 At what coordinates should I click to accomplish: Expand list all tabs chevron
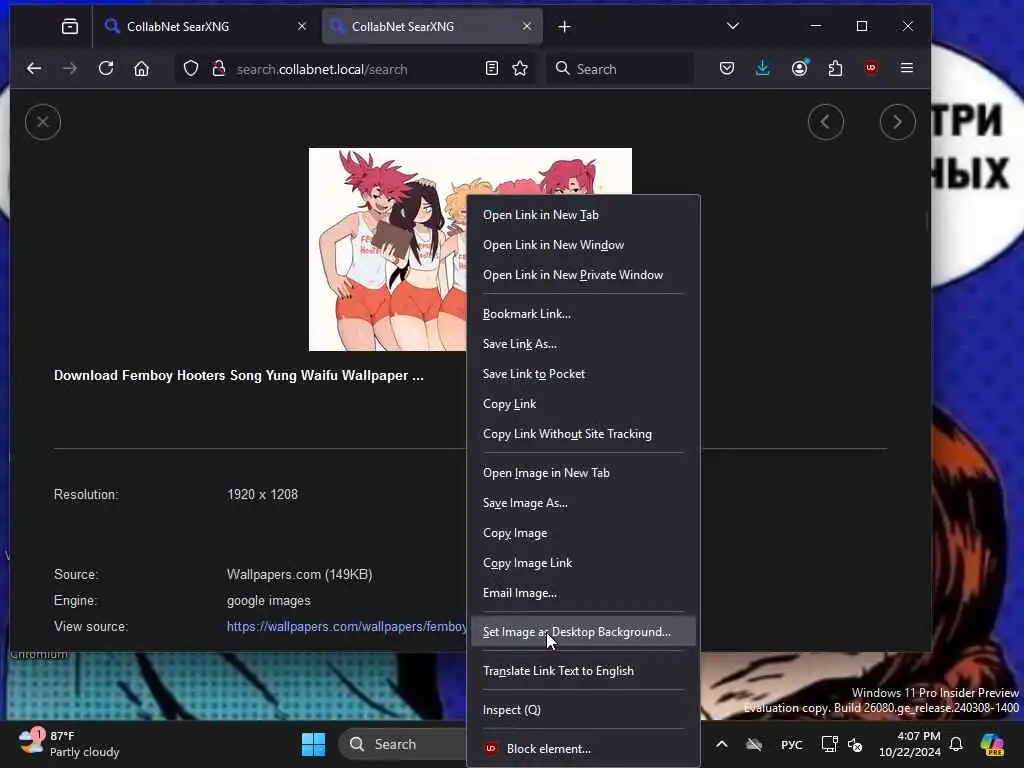733,26
